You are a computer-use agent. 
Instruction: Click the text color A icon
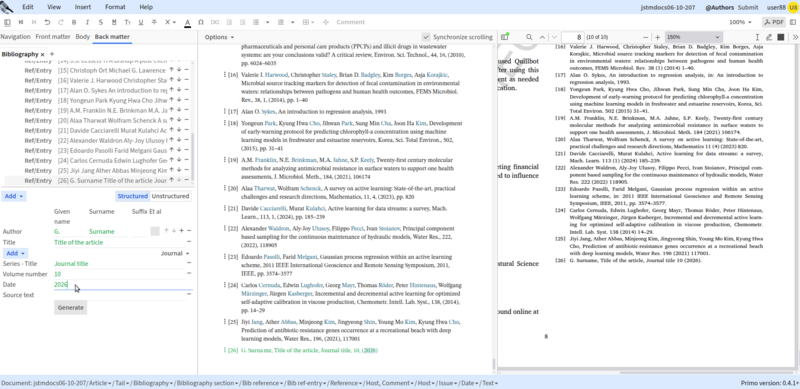click(x=187, y=22)
